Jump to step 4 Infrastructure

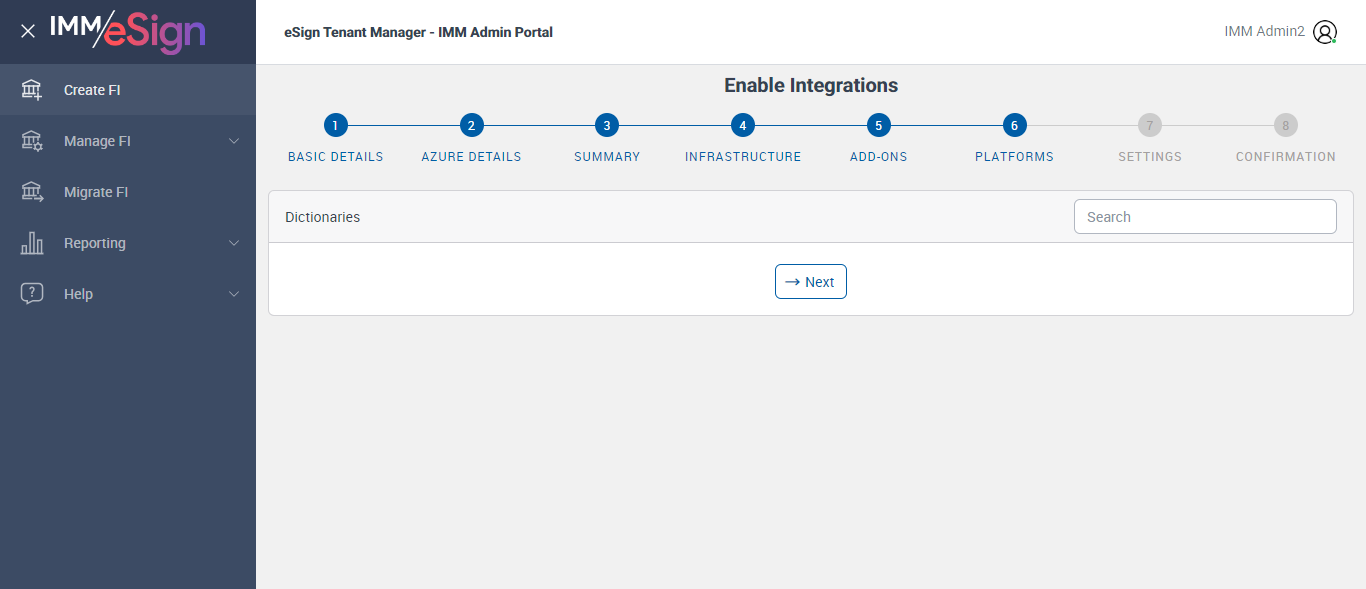pyautogui.click(x=742, y=126)
